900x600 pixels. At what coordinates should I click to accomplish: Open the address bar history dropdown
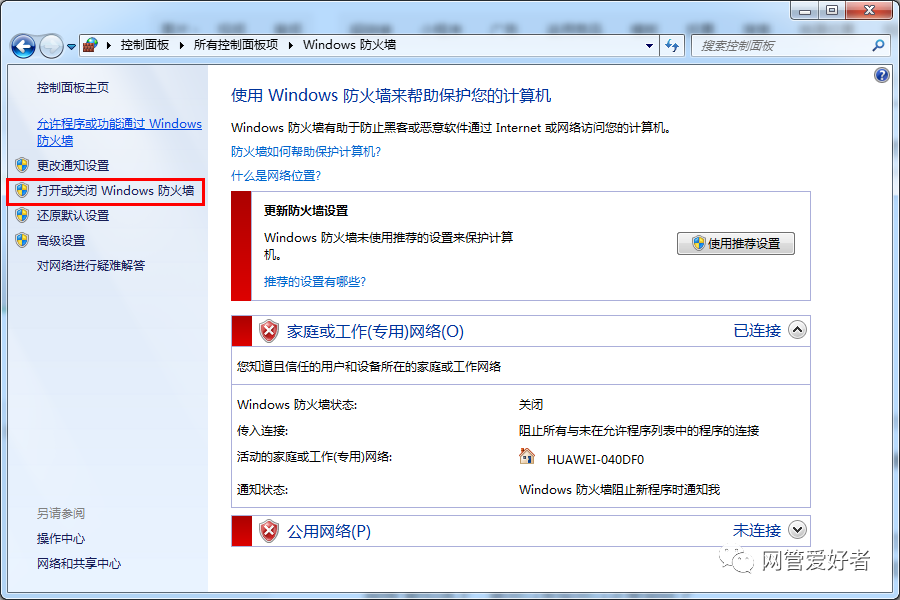[649, 45]
